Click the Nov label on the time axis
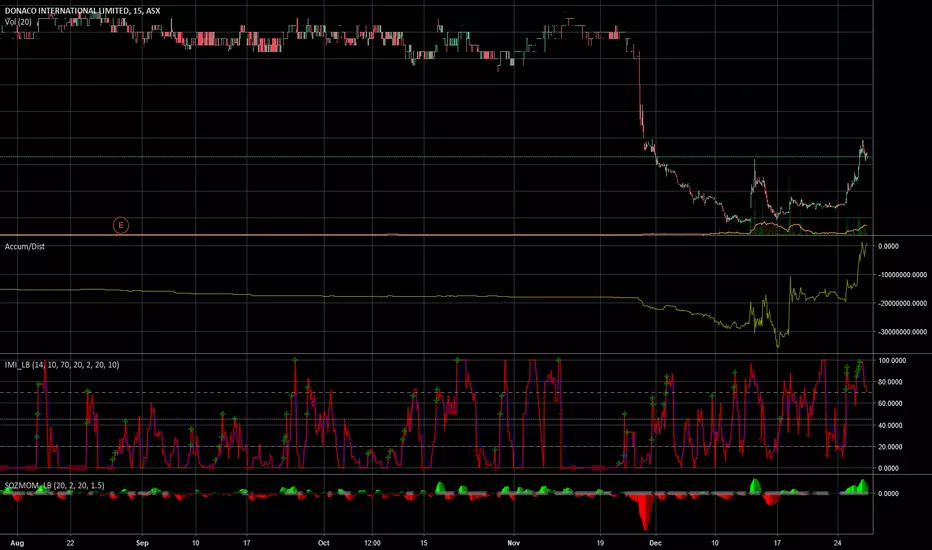The width and height of the screenshot is (932, 550). coord(514,543)
